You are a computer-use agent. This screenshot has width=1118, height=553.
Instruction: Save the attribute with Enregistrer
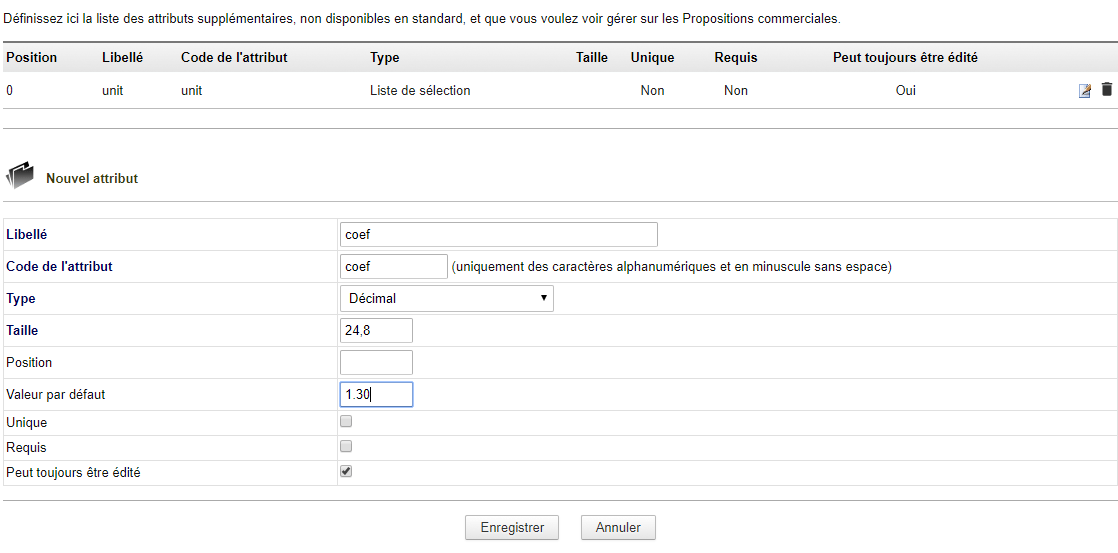click(x=512, y=528)
